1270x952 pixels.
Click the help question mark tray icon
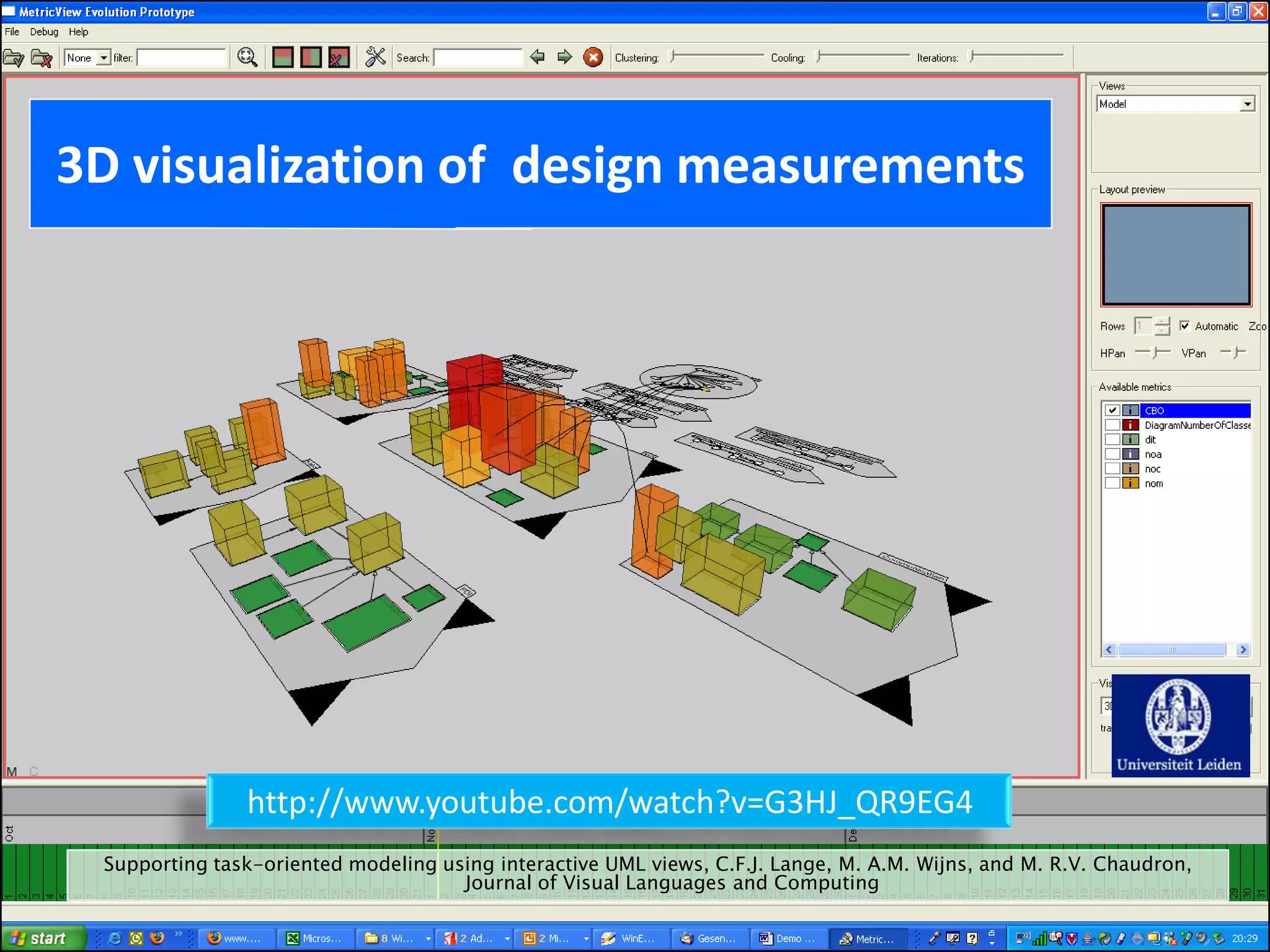pyautogui.click(x=972, y=938)
